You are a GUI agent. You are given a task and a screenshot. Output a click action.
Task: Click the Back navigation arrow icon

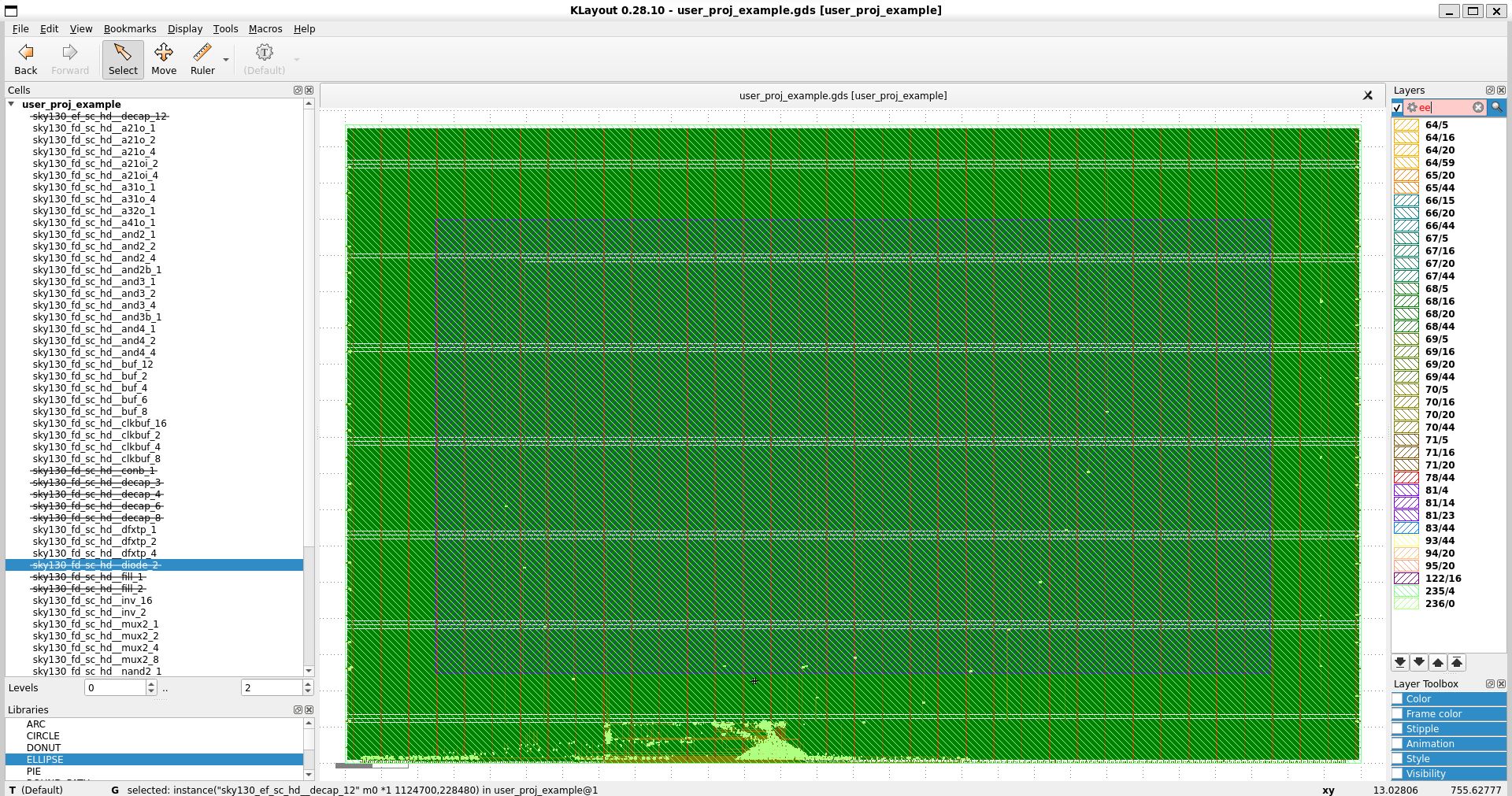[26, 53]
